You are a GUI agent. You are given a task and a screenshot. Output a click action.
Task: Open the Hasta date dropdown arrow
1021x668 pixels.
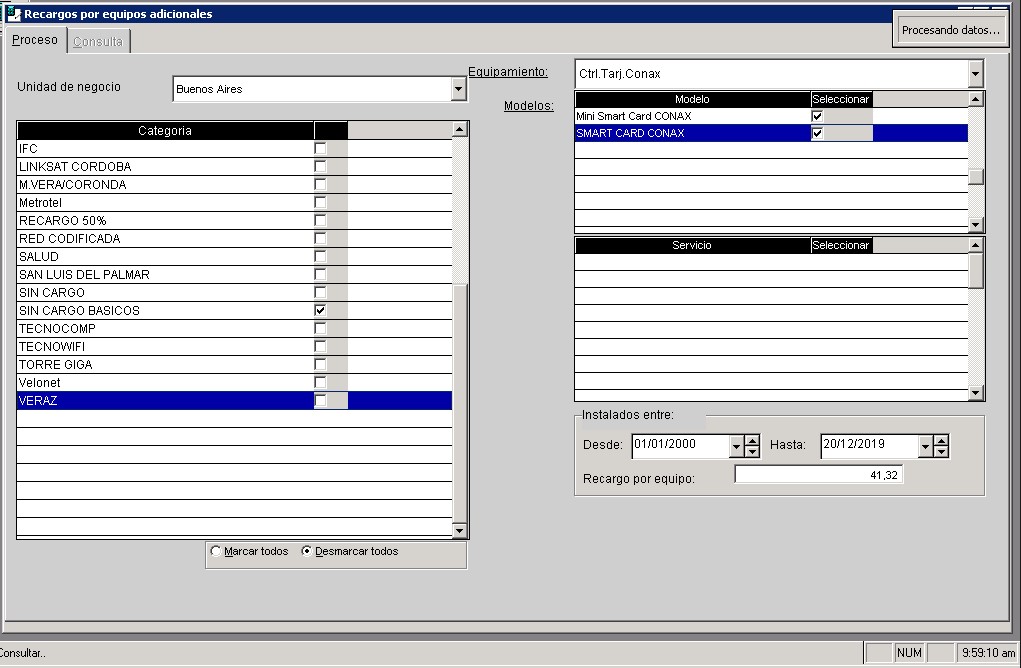pos(925,446)
